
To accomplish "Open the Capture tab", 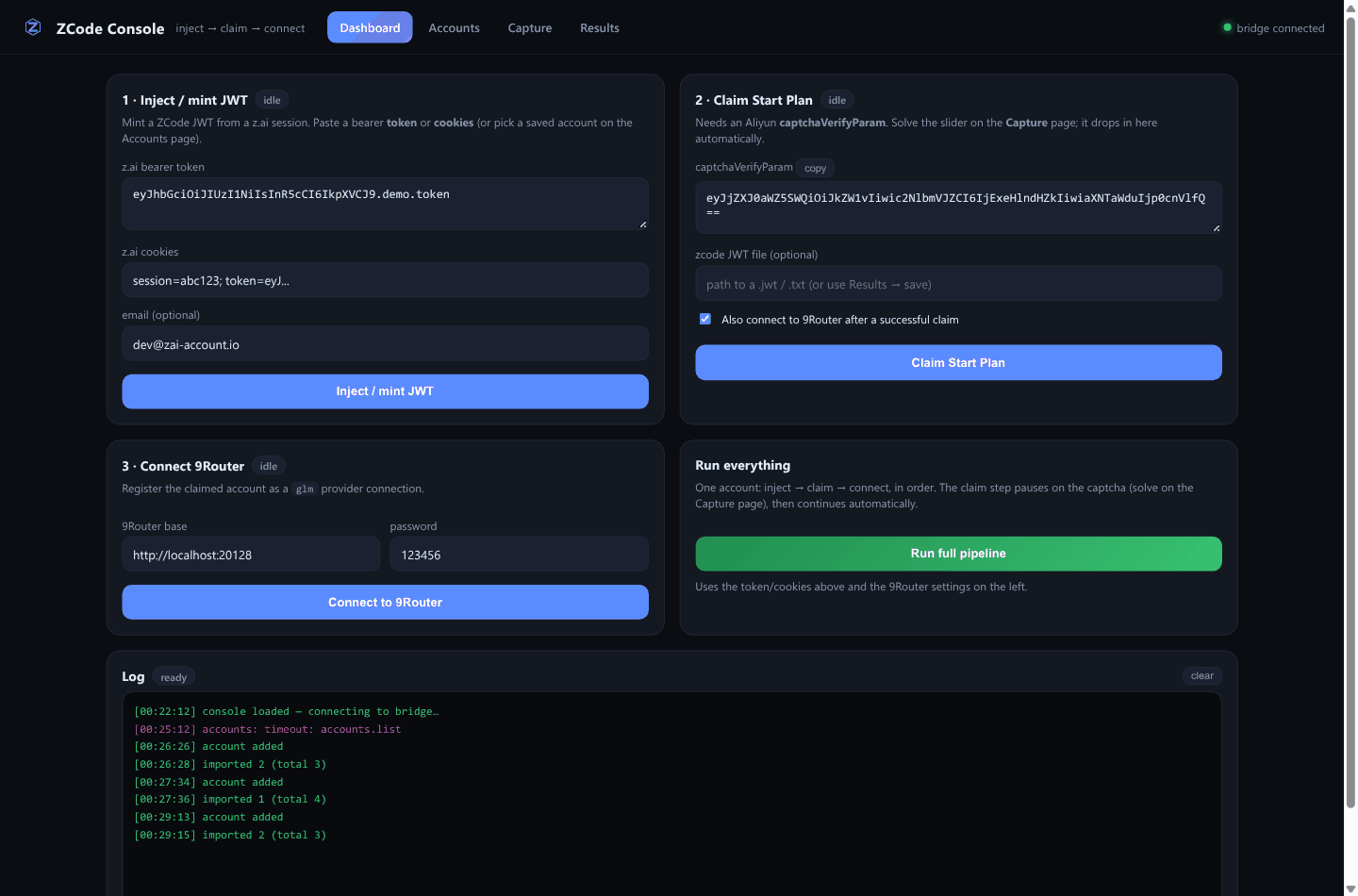I will 530,27.
